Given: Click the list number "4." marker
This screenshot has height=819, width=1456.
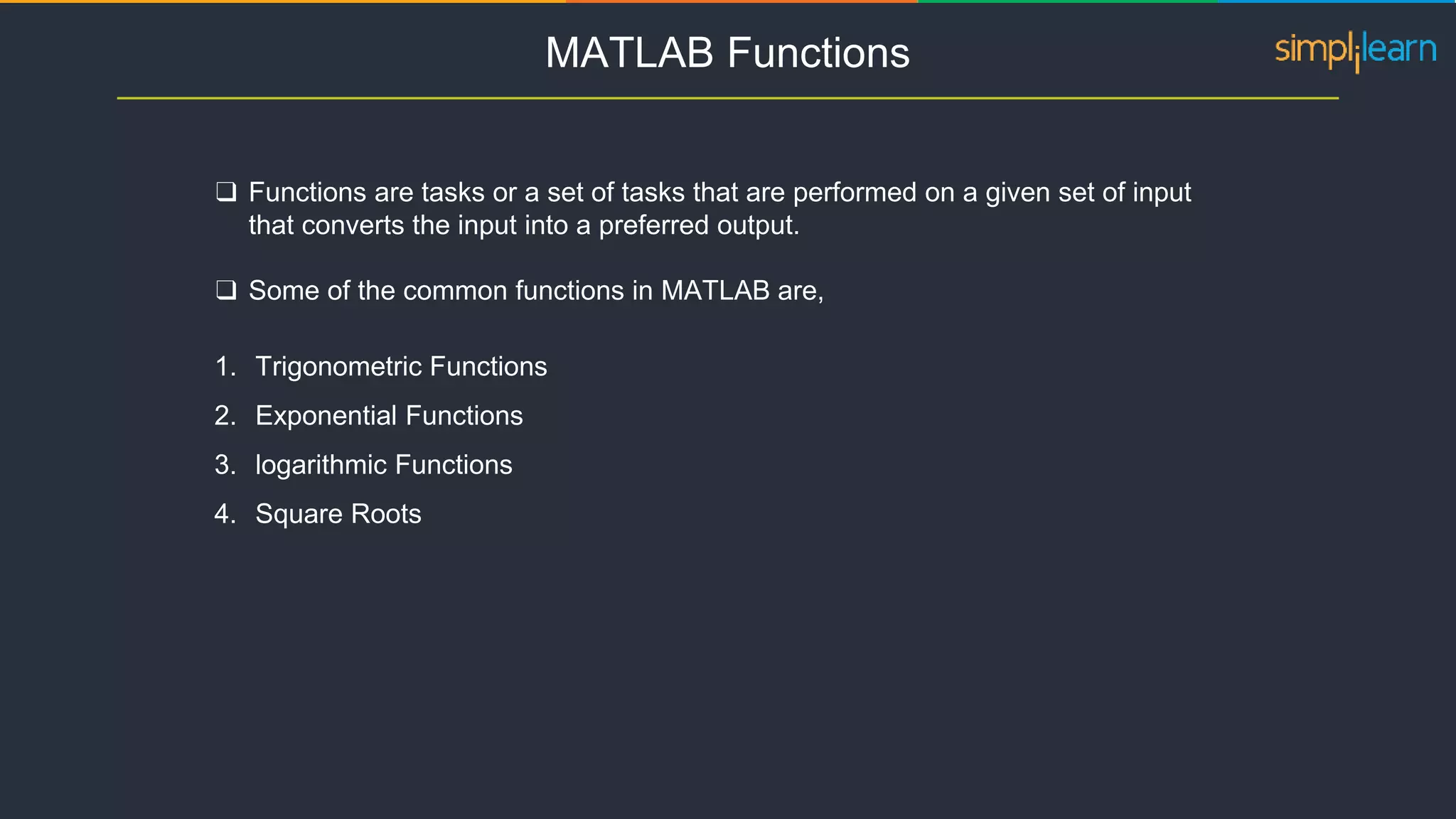Looking at the screenshot, I should [225, 514].
